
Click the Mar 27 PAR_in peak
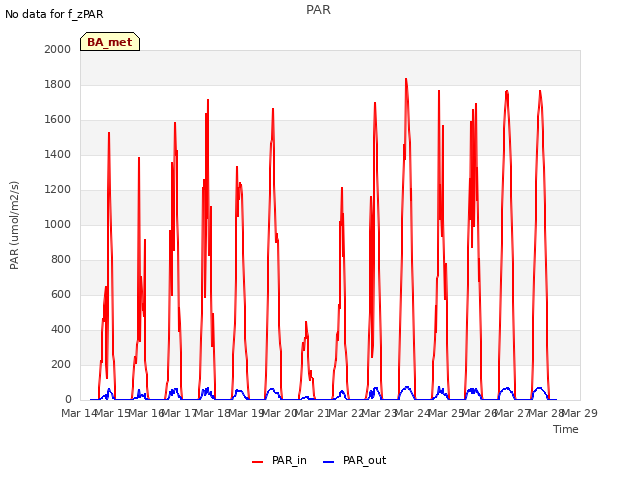click(540, 91)
